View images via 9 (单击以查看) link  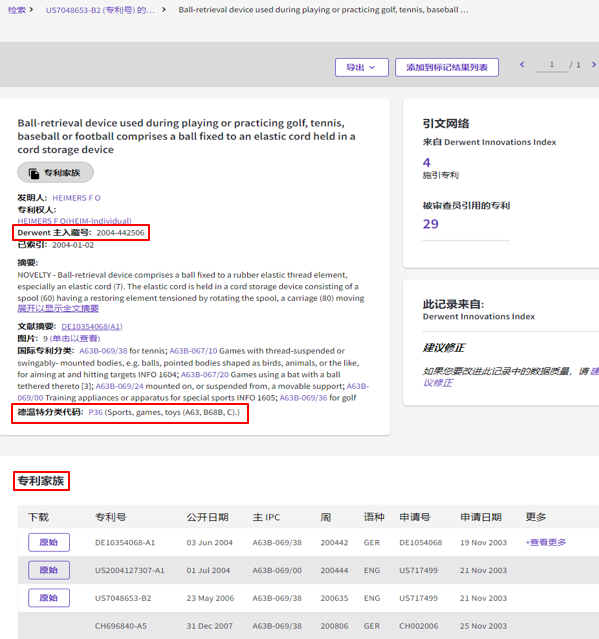click(72, 339)
